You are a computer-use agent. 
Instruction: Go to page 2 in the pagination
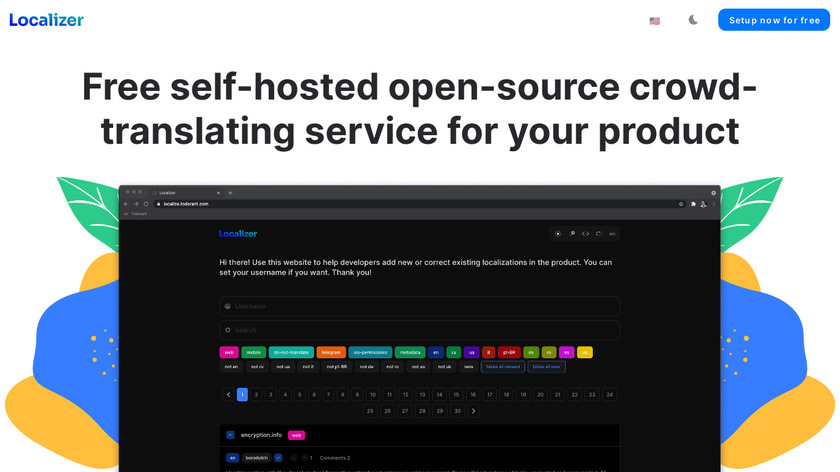click(256, 395)
